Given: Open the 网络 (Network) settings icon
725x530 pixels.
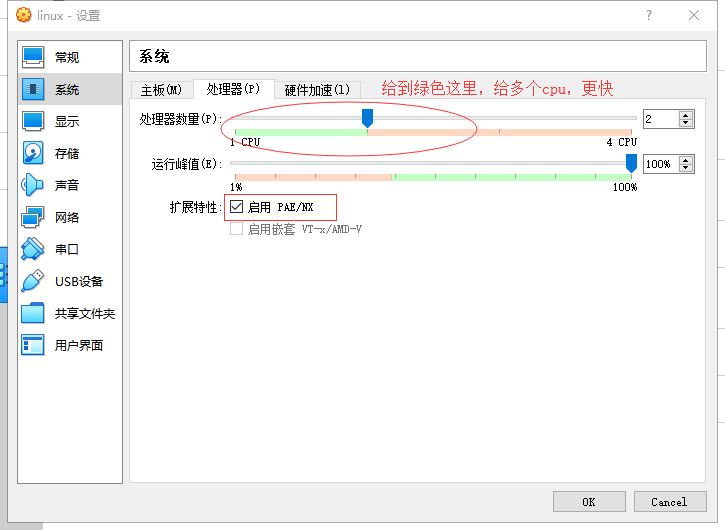Looking at the screenshot, I should coord(33,218).
